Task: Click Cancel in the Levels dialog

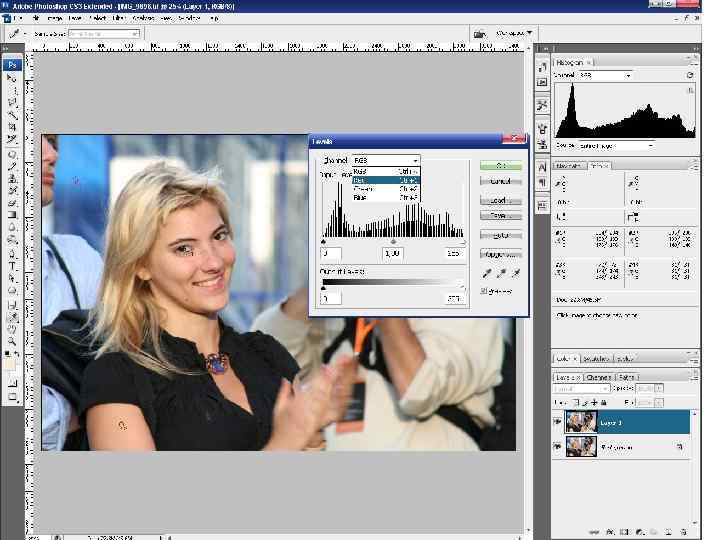Action: pyautogui.click(x=501, y=181)
